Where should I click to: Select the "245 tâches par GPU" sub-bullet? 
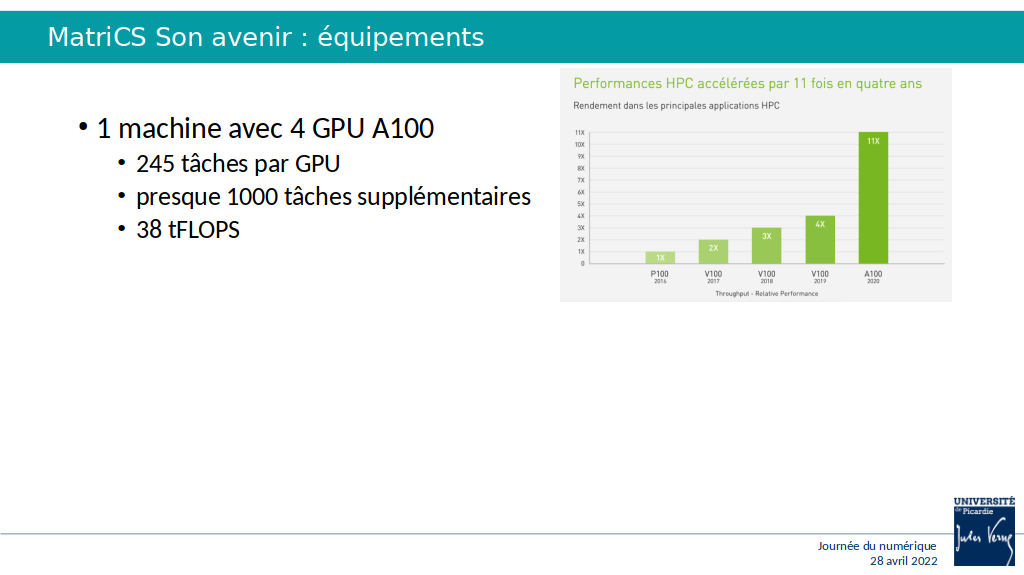pyautogui.click(x=238, y=164)
